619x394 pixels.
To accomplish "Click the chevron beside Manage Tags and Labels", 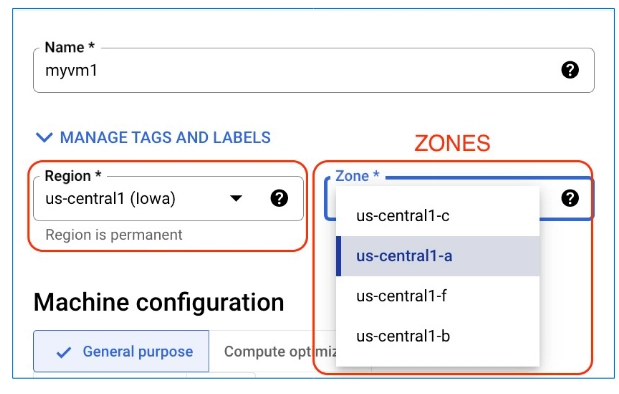I will 44,137.
